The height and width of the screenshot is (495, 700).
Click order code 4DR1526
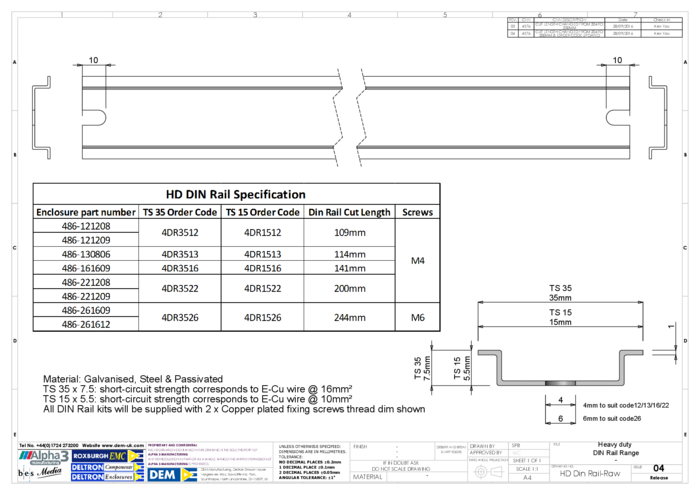(262, 318)
